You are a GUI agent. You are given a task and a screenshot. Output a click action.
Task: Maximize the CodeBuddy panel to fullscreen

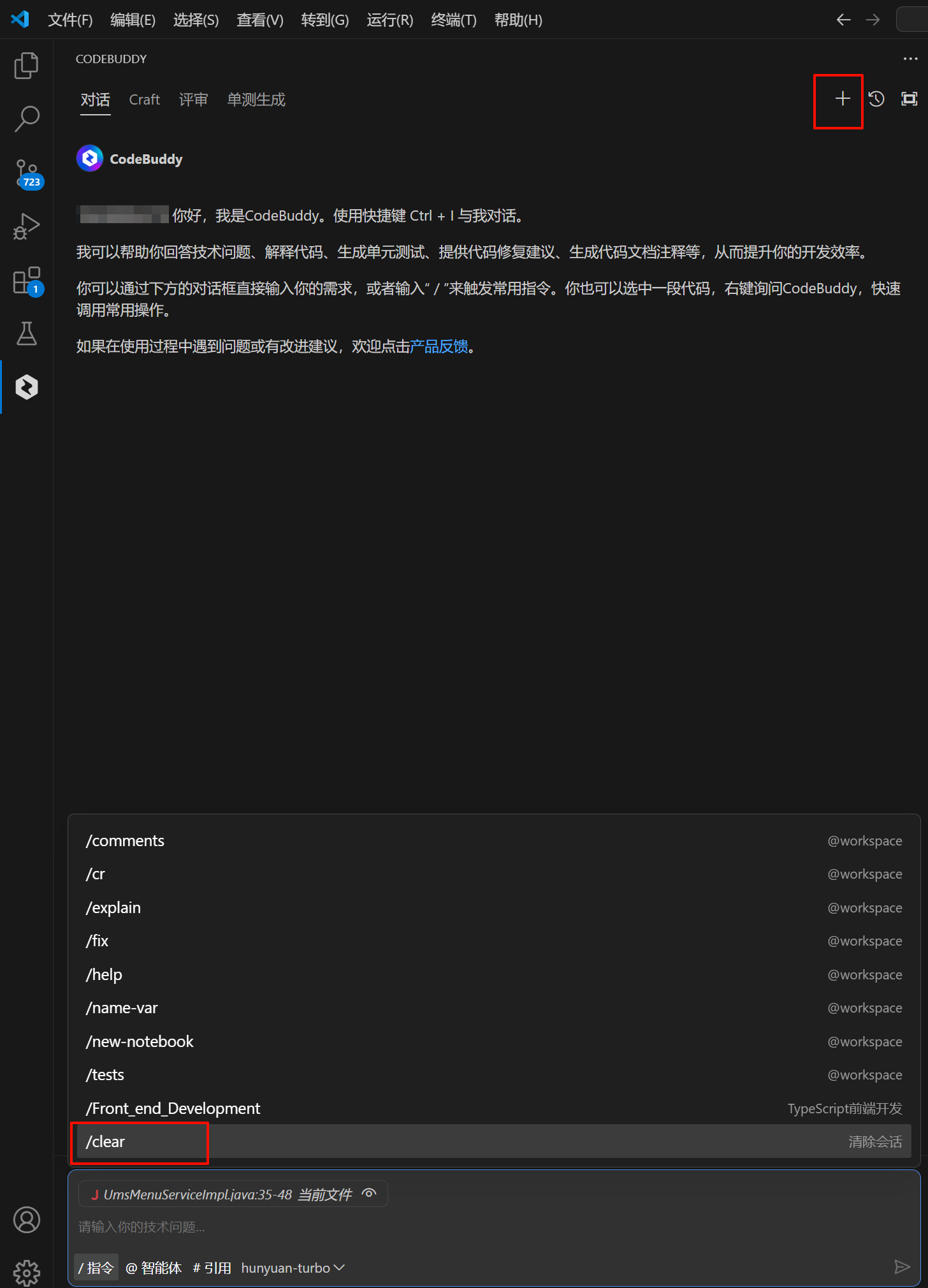pyautogui.click(x=909, y=99)
